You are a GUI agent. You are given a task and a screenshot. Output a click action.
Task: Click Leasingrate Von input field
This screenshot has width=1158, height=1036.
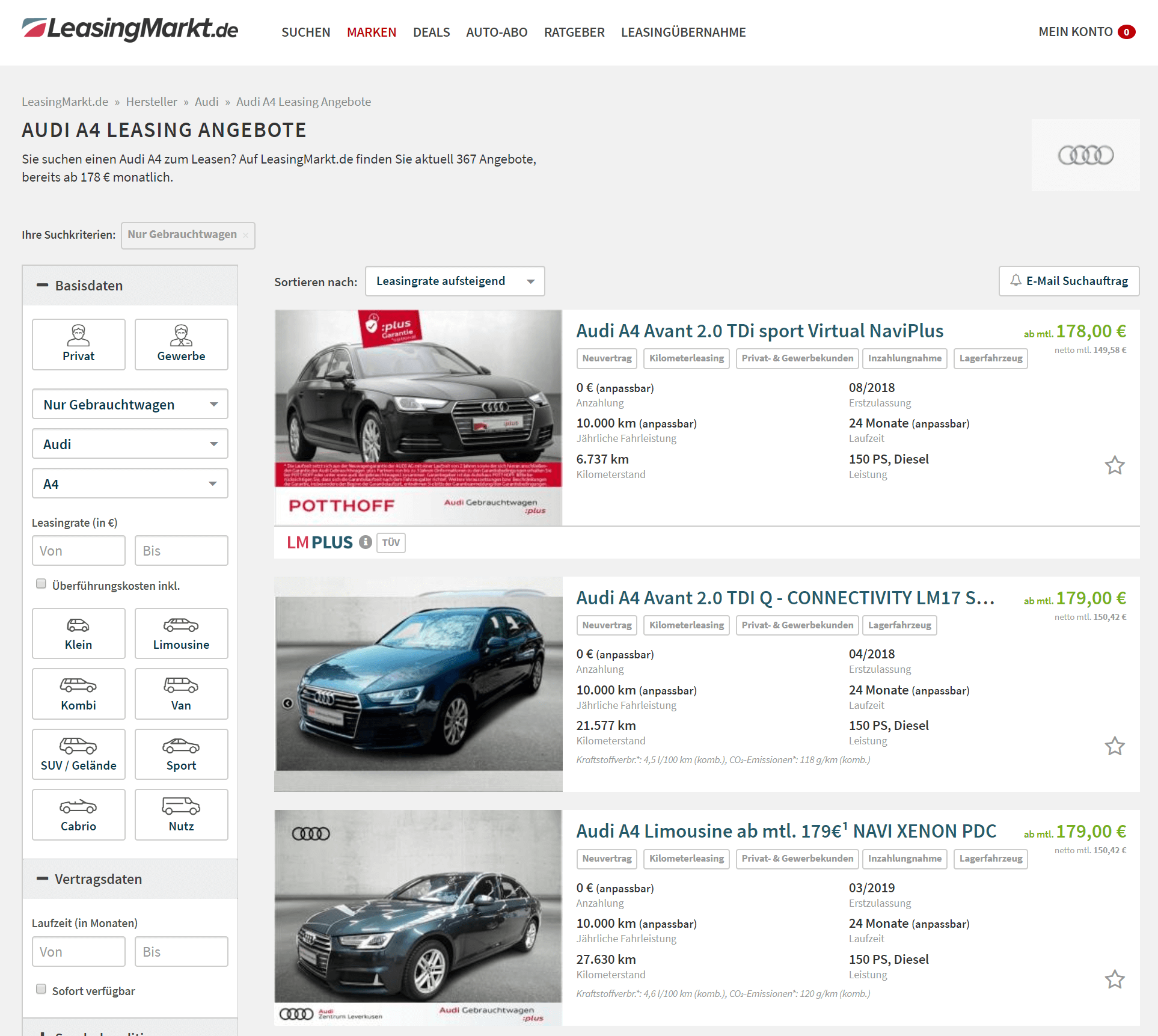pos(79,551)
